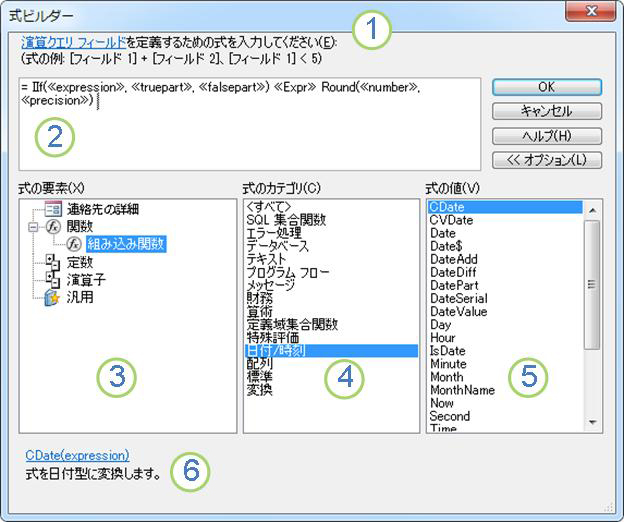Select DatePart function value
Viewport: 624px width, 522px height.
[505, 285]
